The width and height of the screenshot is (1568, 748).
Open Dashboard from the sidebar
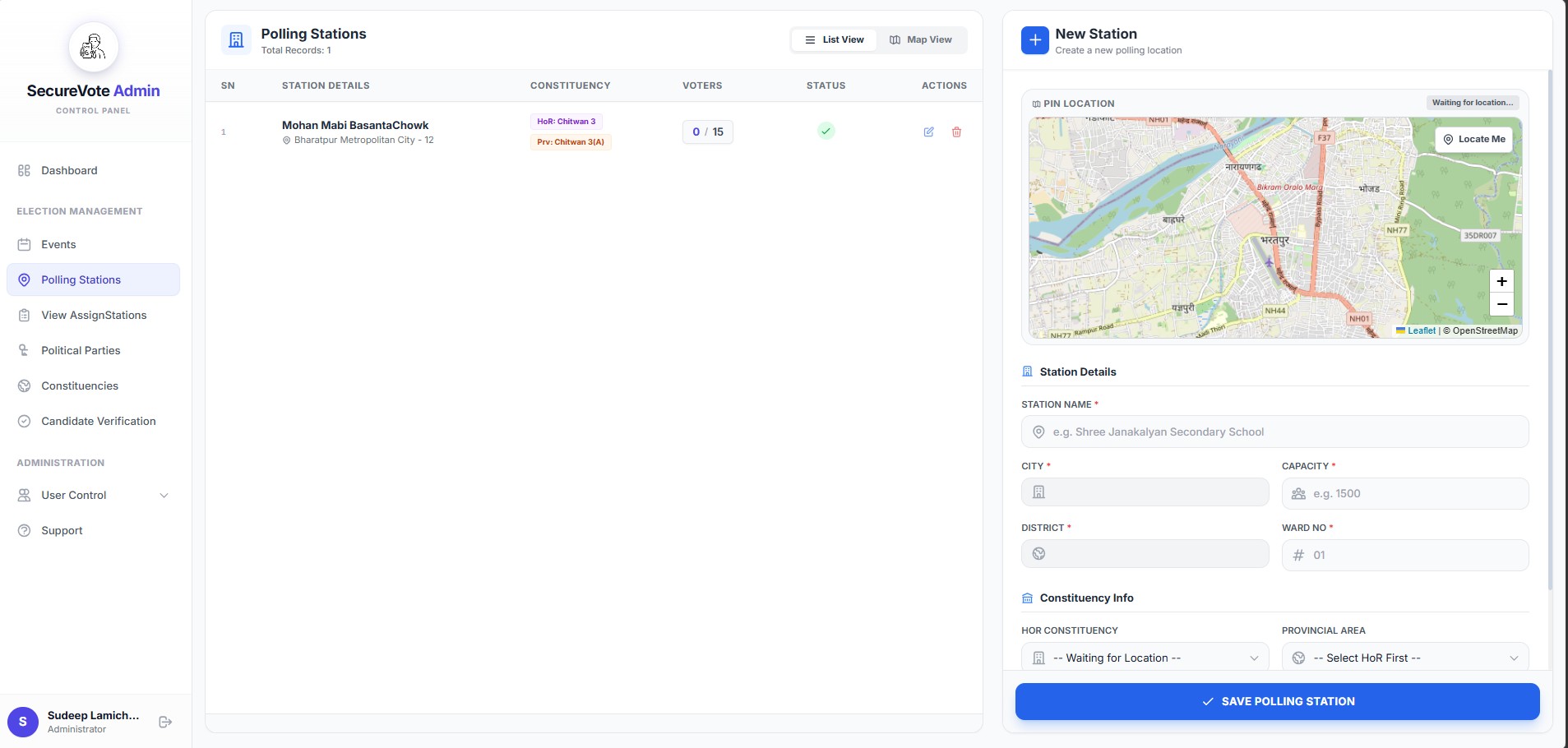click(x=69, y=170)
